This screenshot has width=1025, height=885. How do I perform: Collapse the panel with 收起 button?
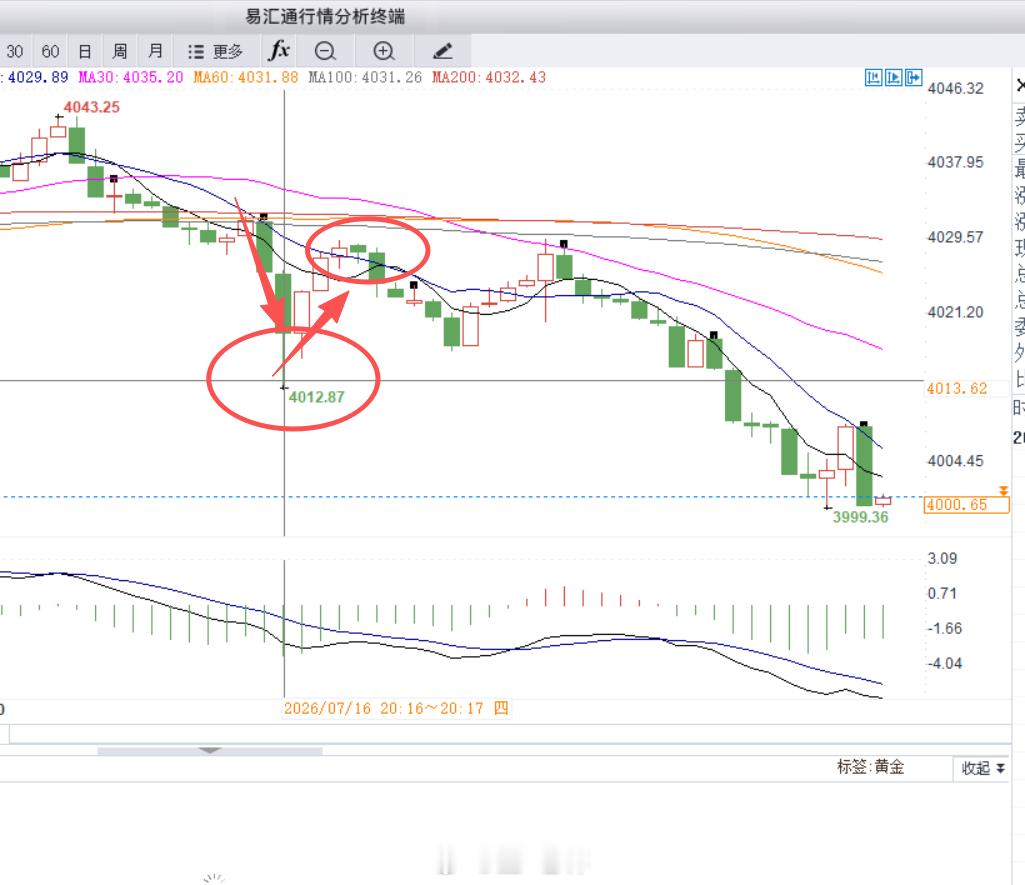[x=983, y=768]
